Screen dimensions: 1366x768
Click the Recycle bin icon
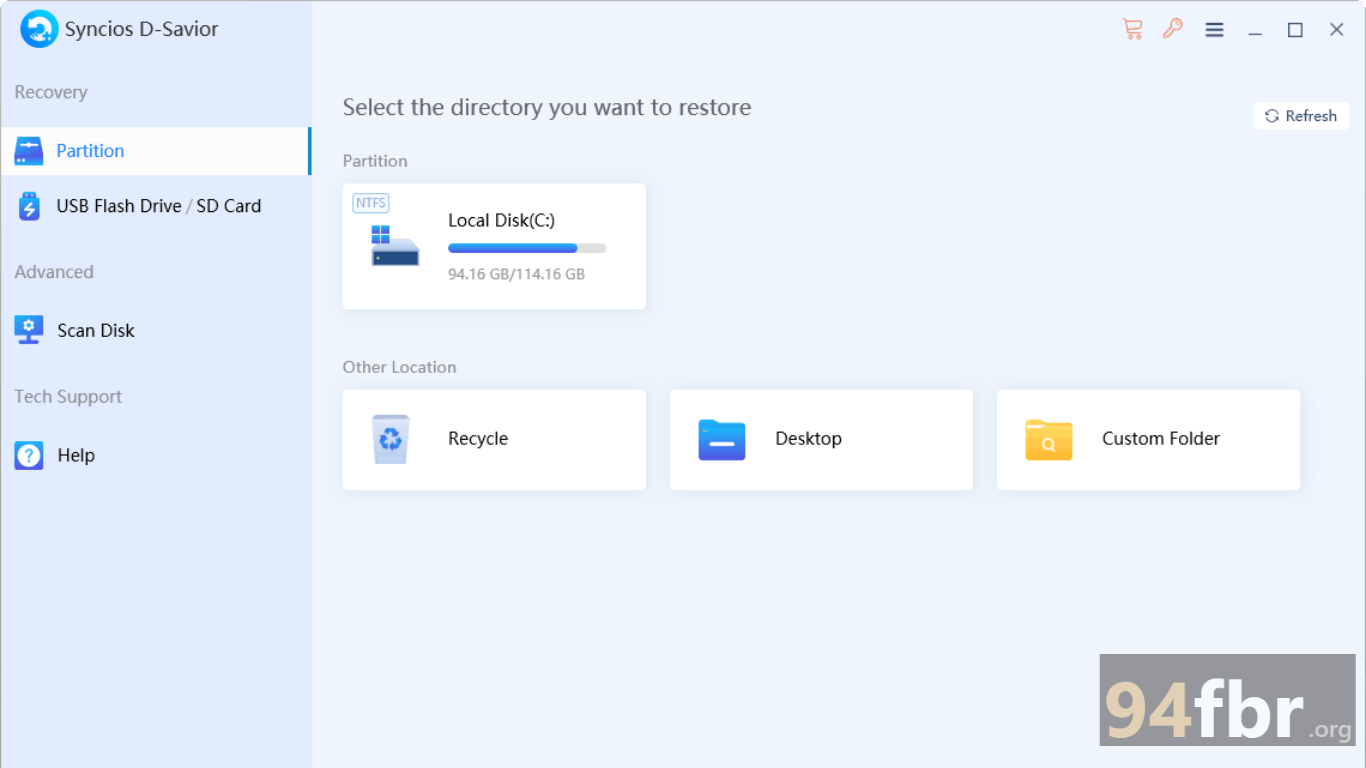(391, 439)
